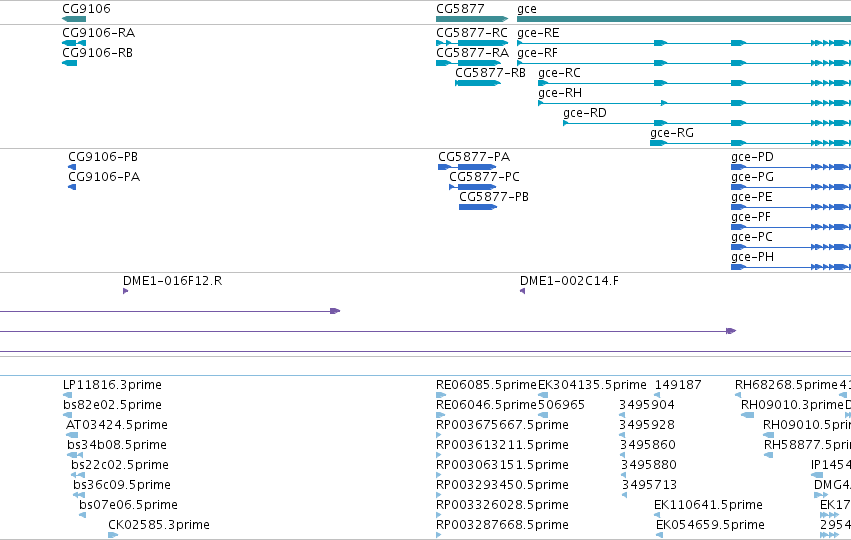Select transcript CG5877-RC label
Viewport: 851px width, 540px height.
472,33
